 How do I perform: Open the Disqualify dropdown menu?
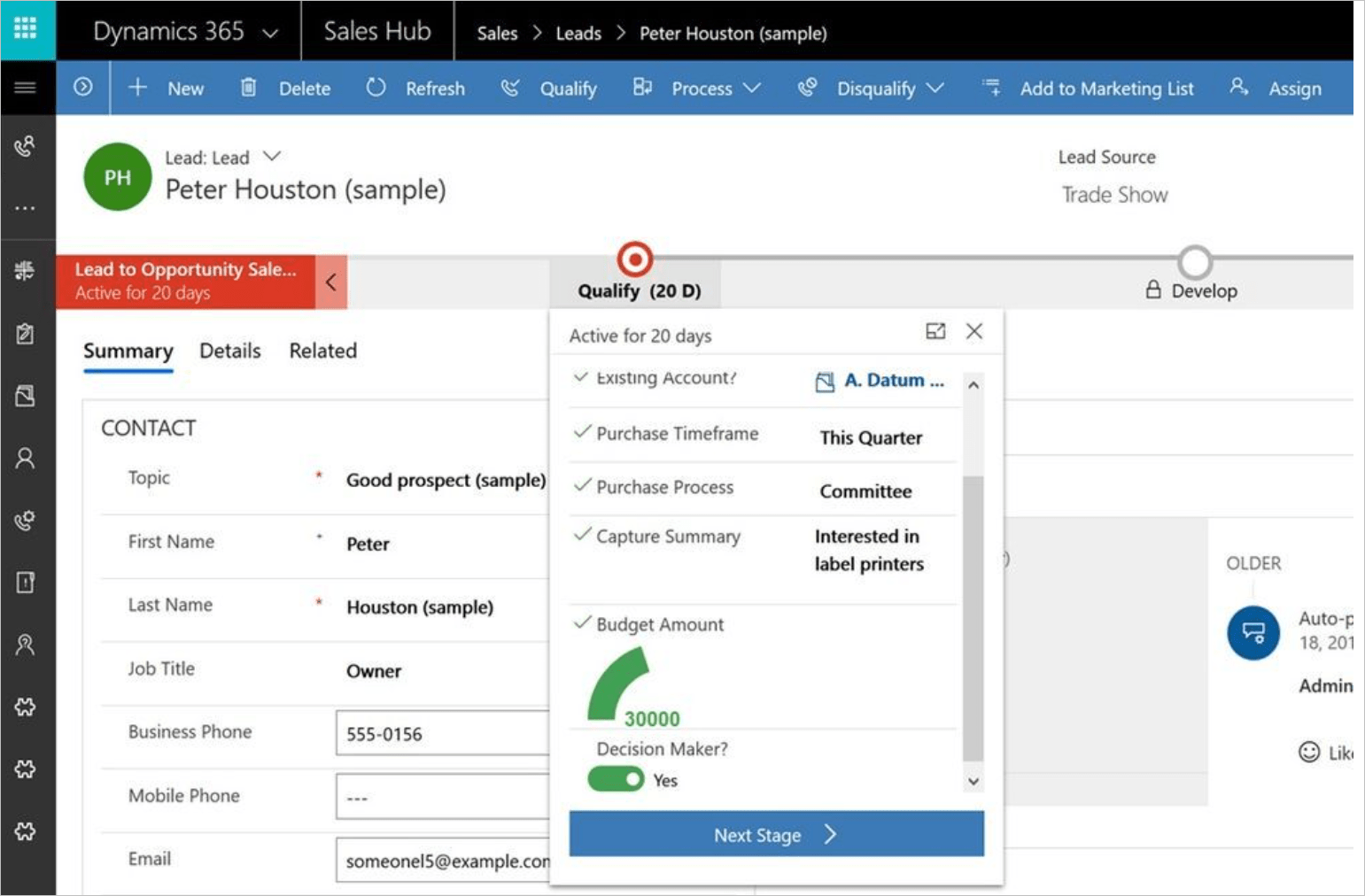coord(871,88)
